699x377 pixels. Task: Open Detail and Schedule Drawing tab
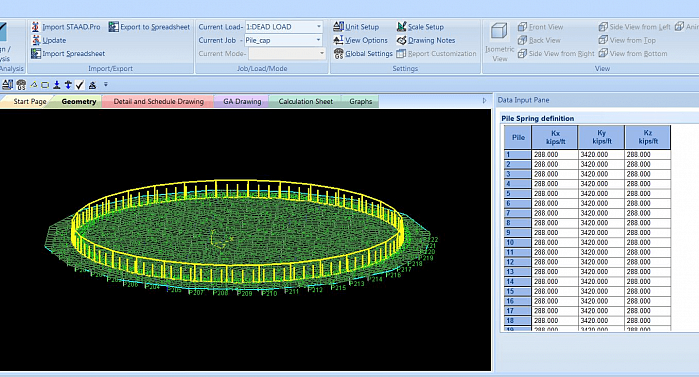click(158, 102)
